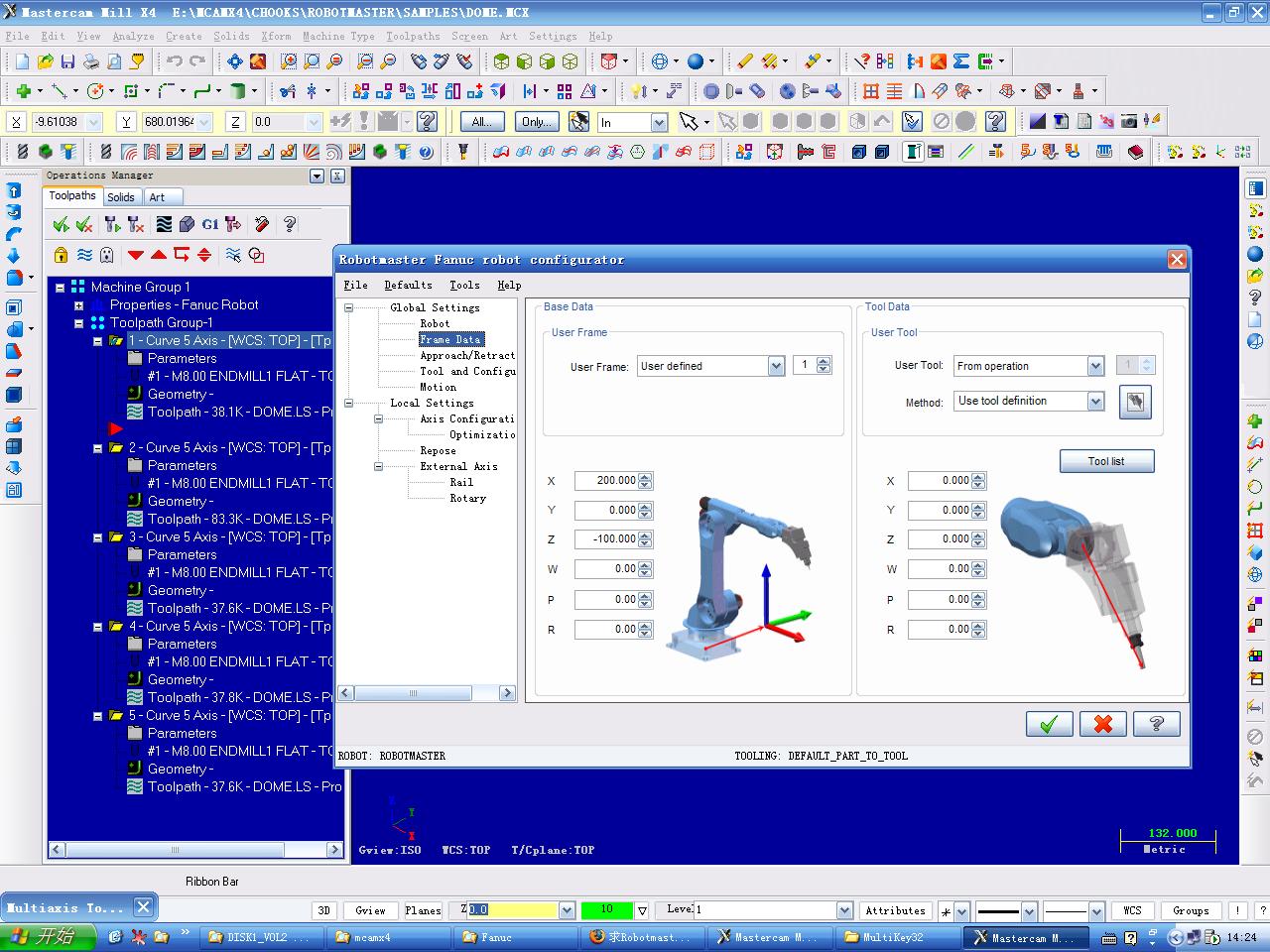
Task: Increment the User Frame number stepper
Action: pos(824,362)
